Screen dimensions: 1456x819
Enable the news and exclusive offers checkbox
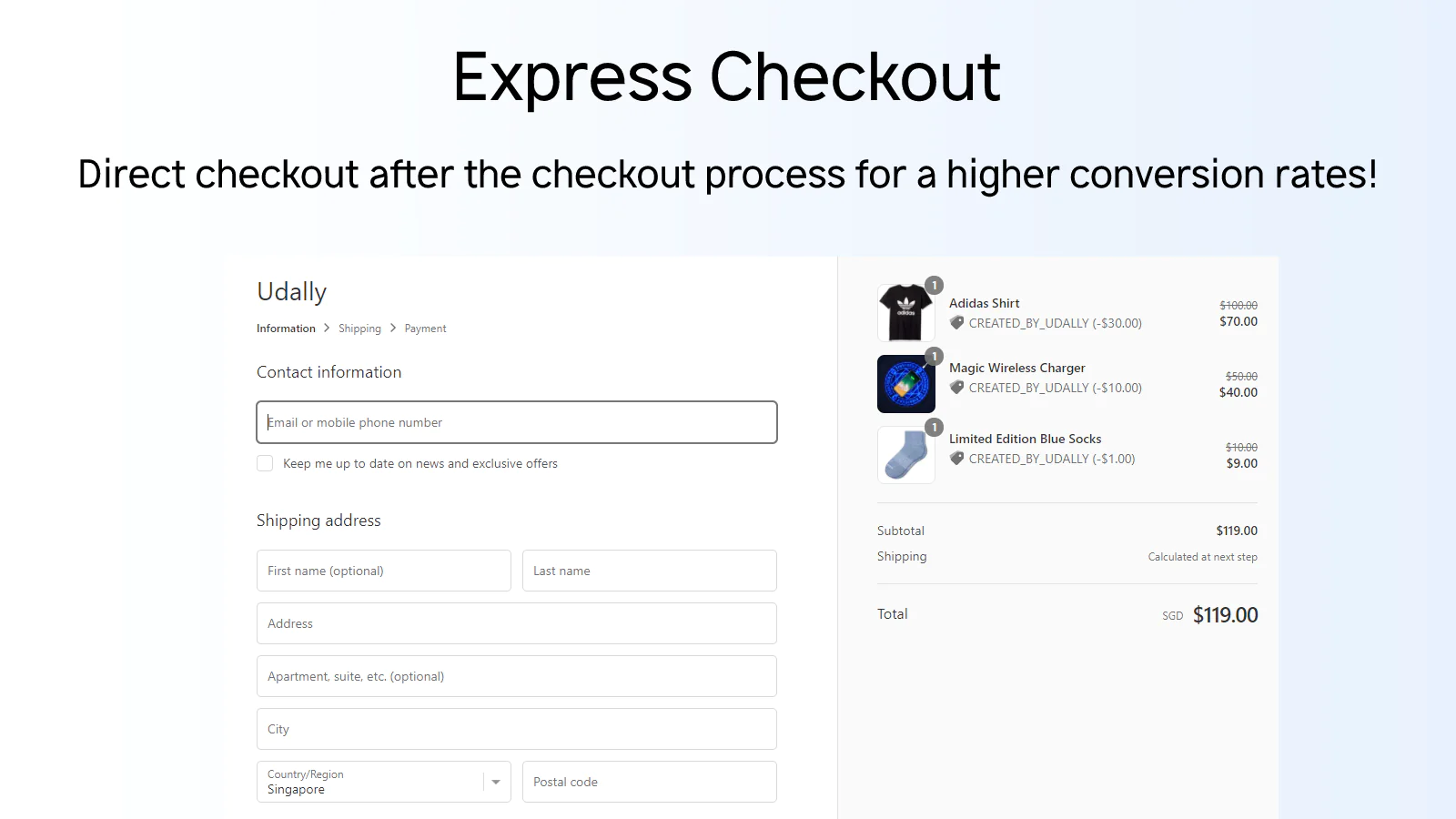click(x=265, y=463)
